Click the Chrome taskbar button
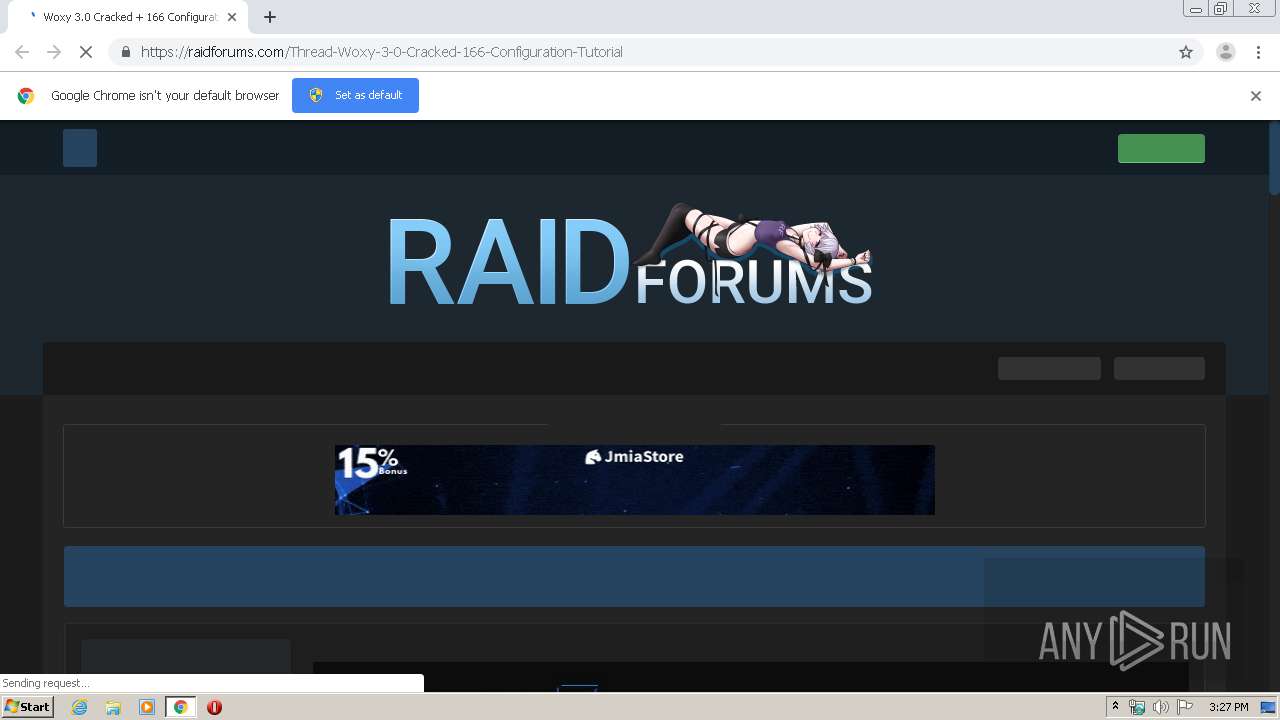Screen dimensions: 1280x720 tap(180, 707)
